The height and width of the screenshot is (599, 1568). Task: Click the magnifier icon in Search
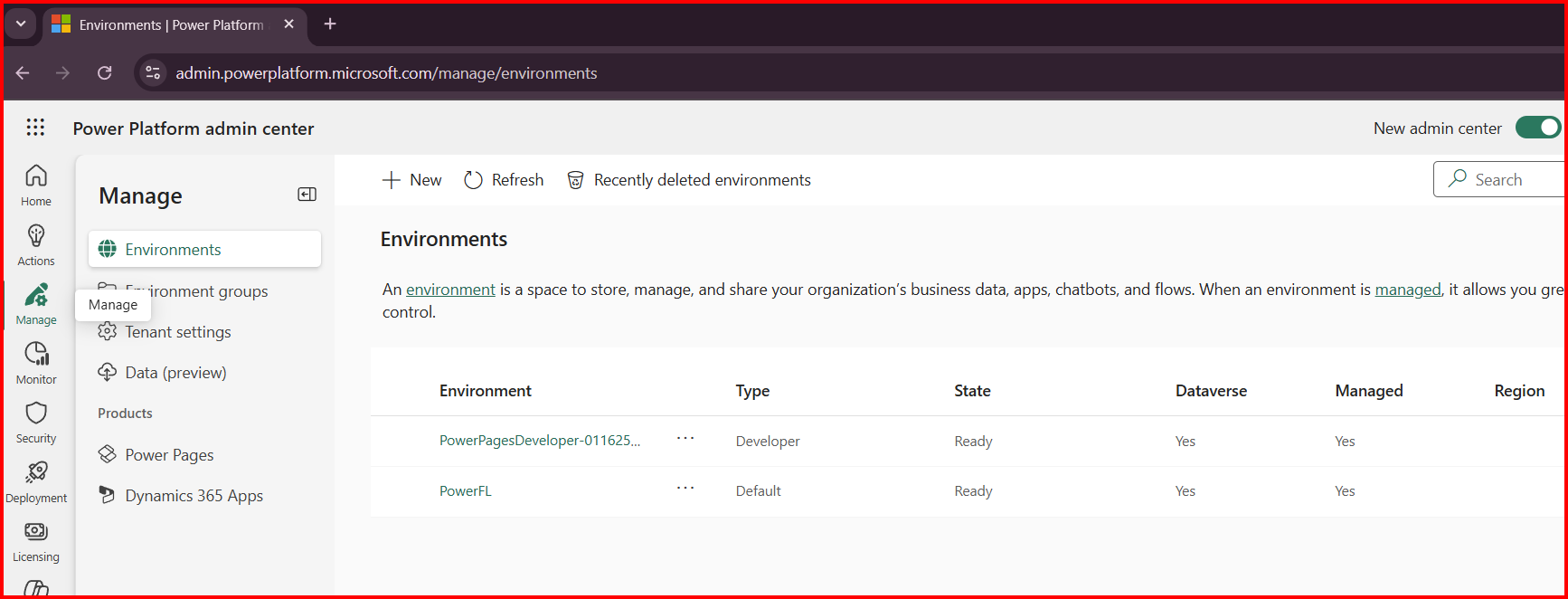coord(1457,179)
